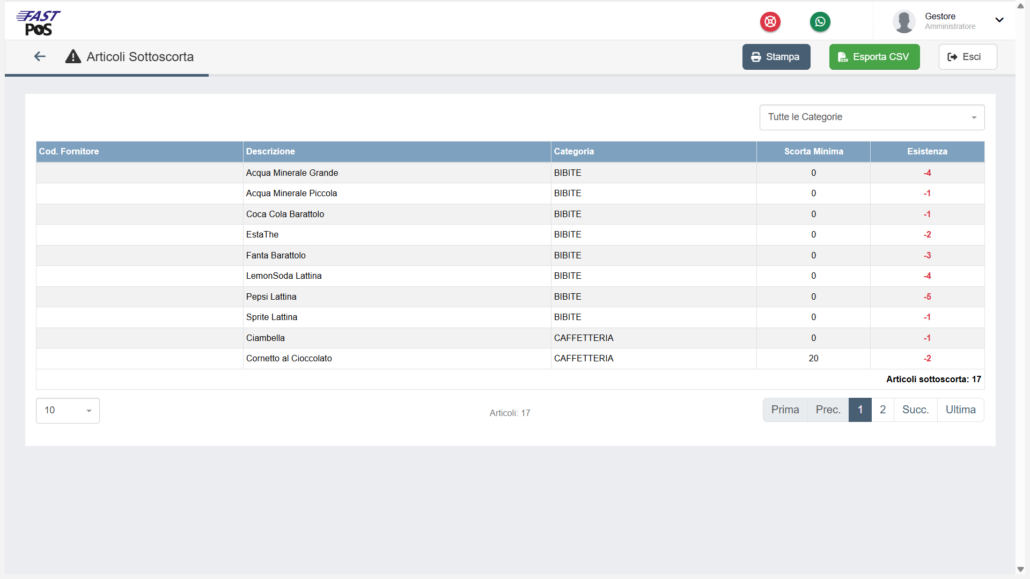Select the Ciambella row
This screenshot has width=1030, height=579.
[510, 338]
